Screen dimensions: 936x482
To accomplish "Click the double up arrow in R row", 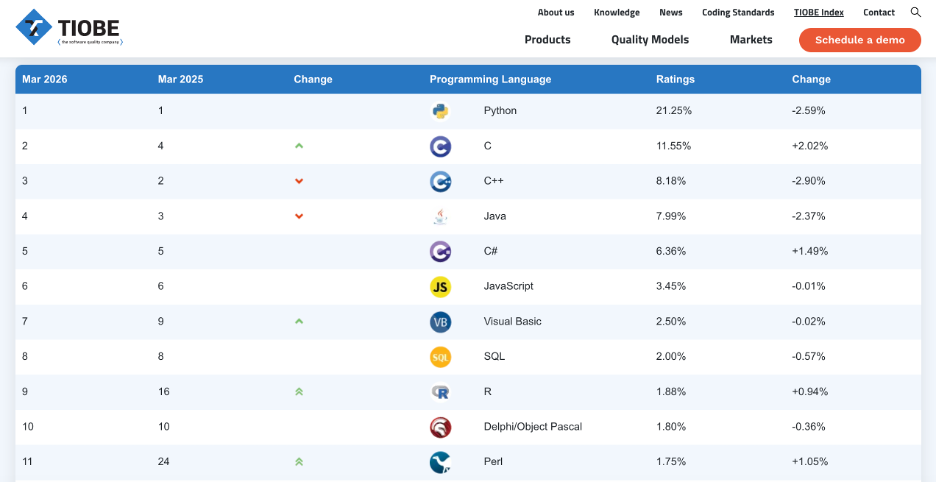I will (x=299, y=392).
